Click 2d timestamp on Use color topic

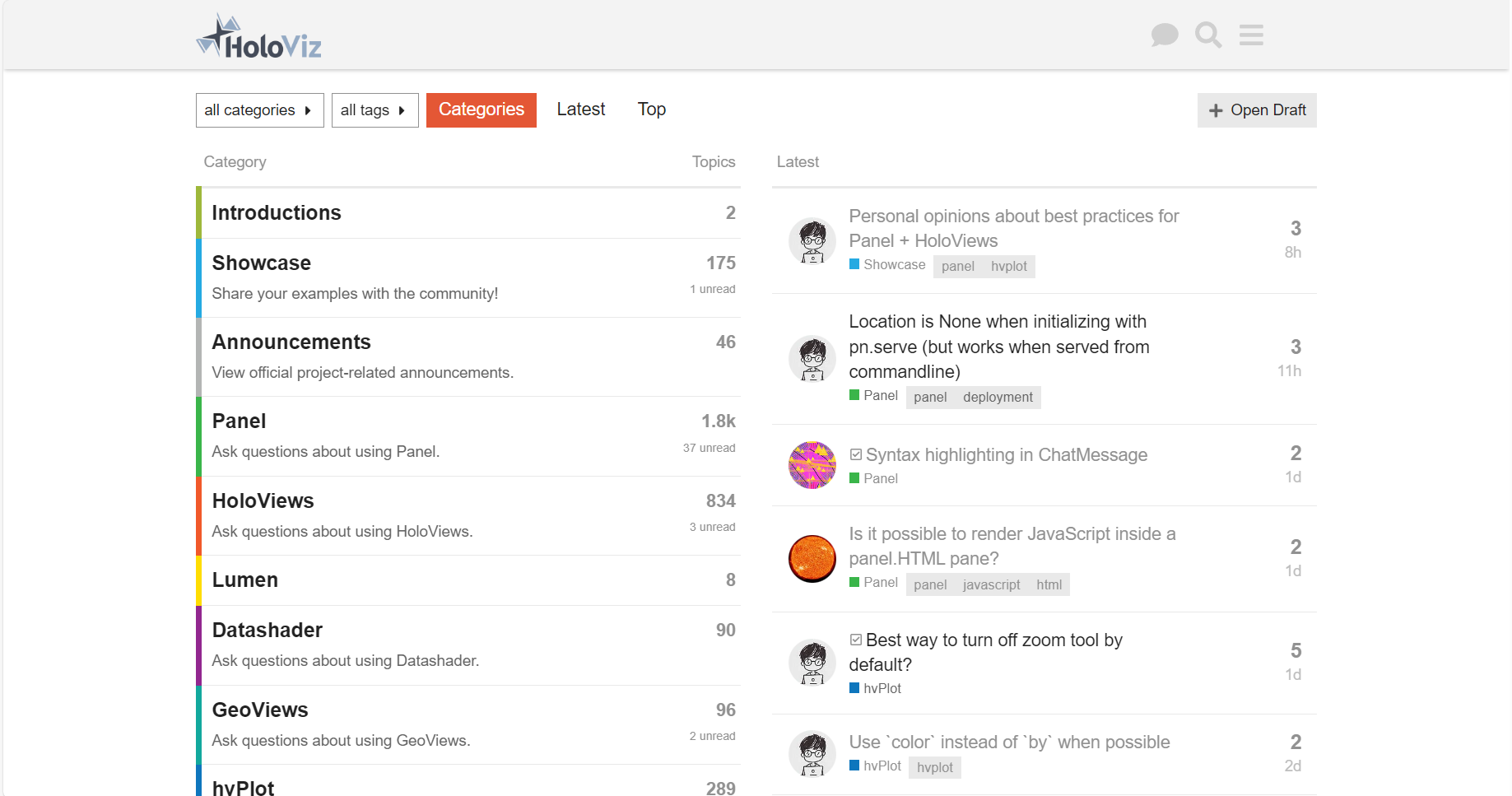pos(1292,766)
